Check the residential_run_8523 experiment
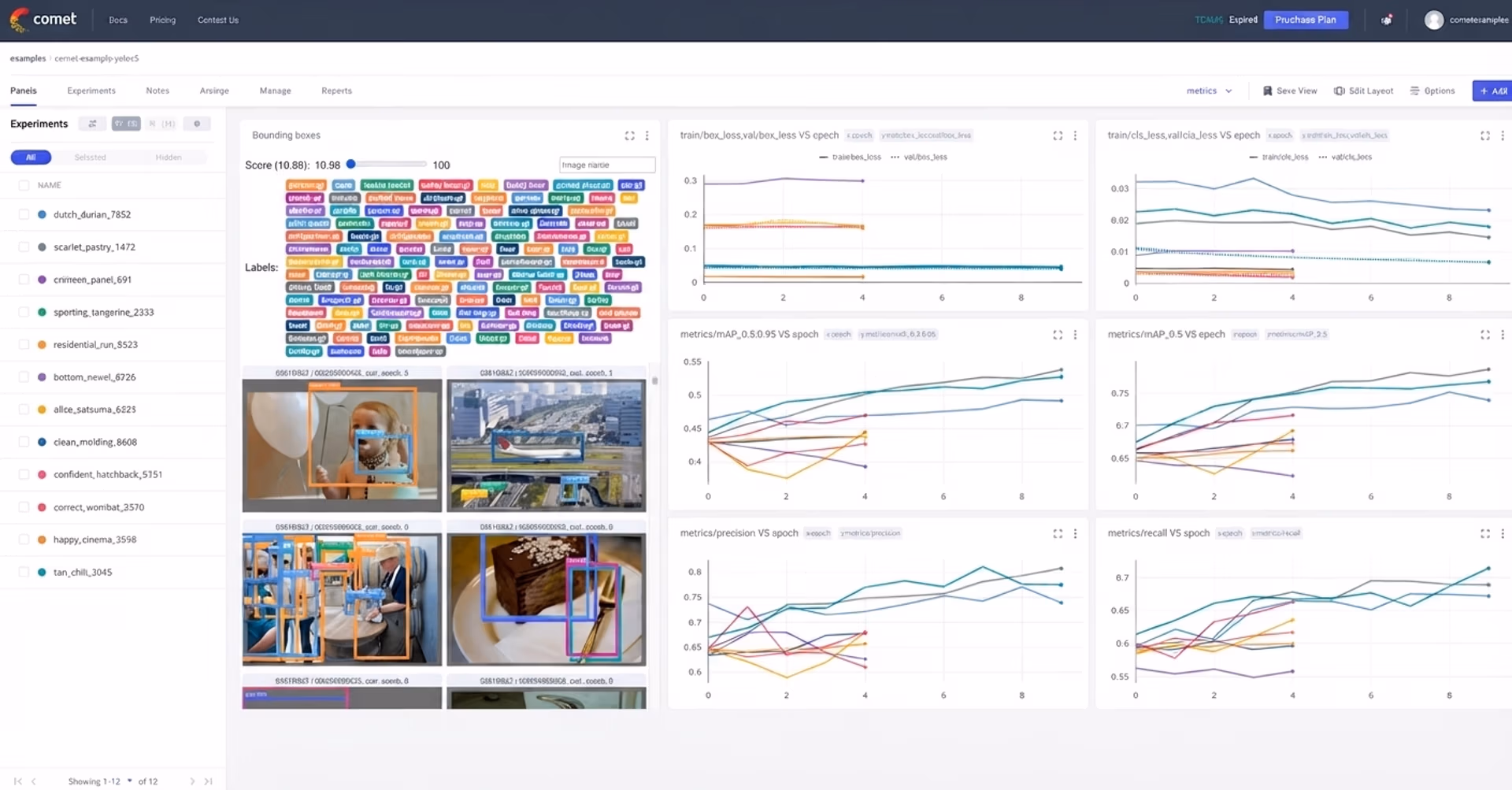Viewport: 1512px width, 790px height. [24, 344]
